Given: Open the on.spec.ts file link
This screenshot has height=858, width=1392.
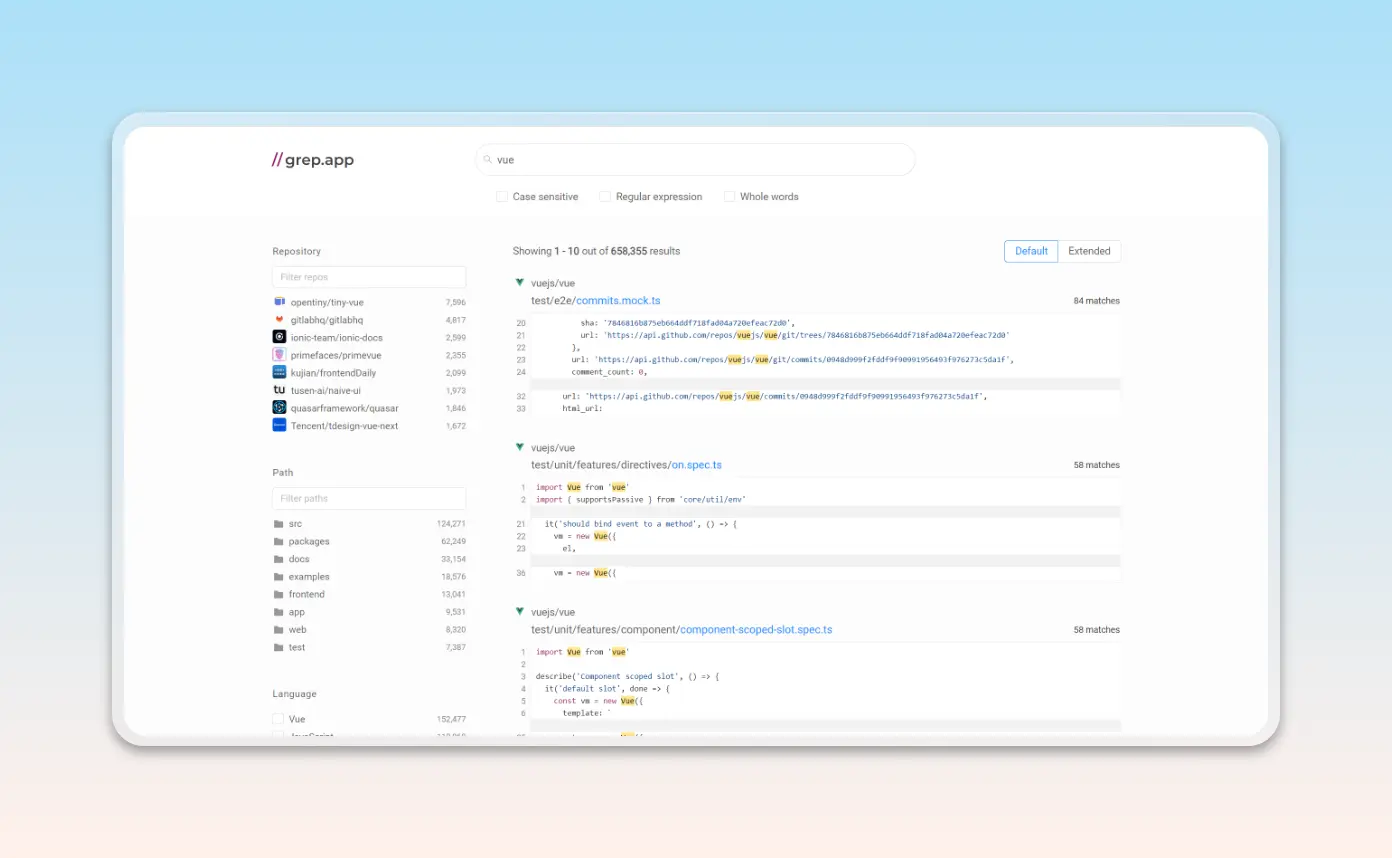Looking at the screenshot, I should [x=696, y=465].
